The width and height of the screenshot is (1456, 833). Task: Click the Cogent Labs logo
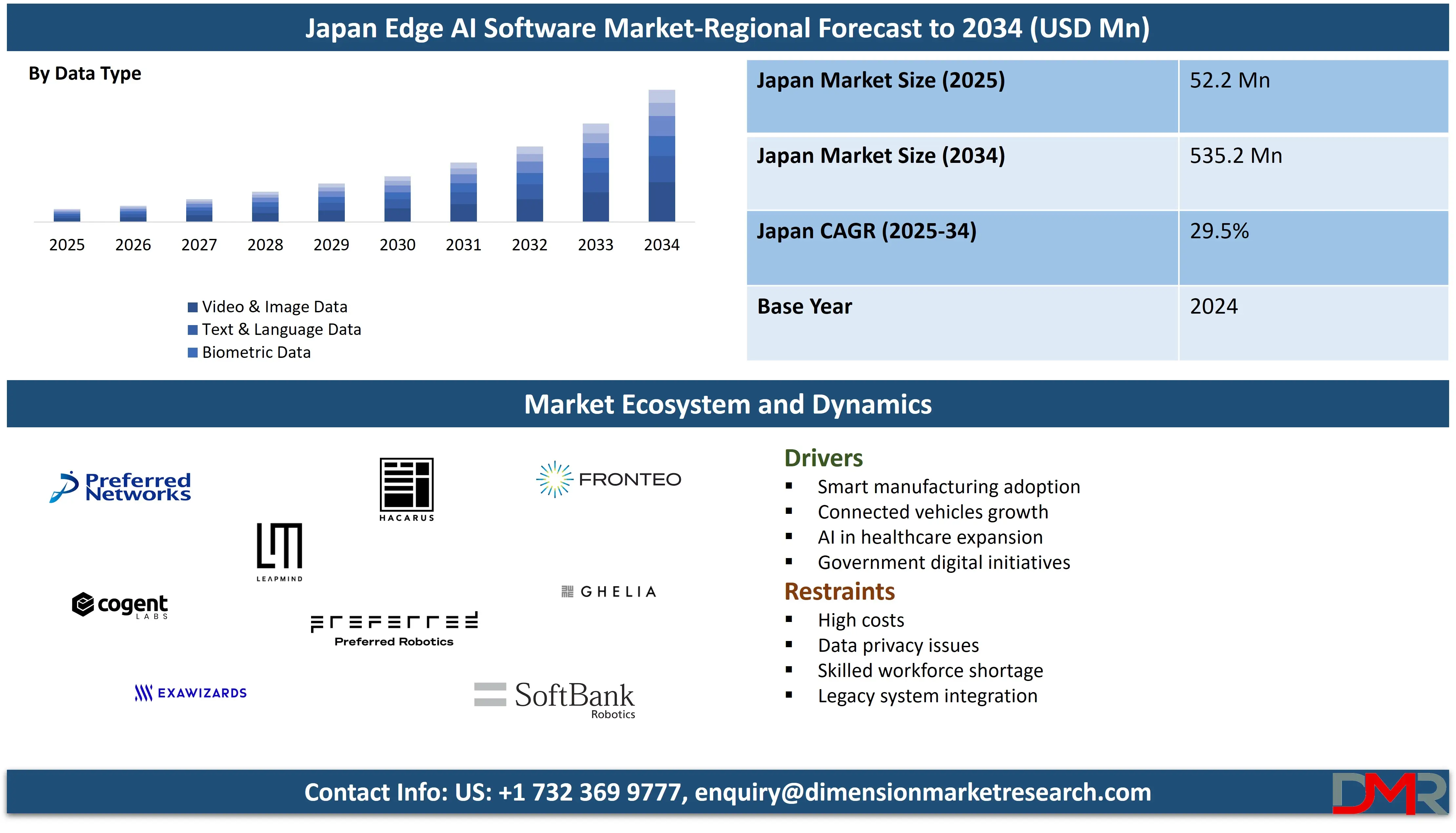[120, 605]
